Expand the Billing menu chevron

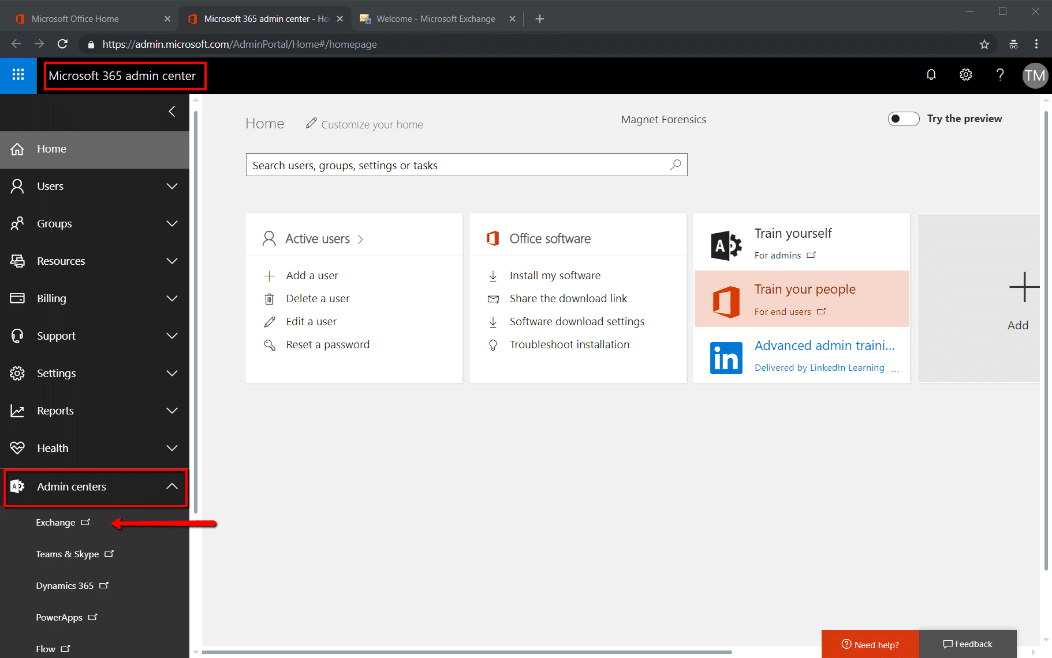(x=172, y=298)
